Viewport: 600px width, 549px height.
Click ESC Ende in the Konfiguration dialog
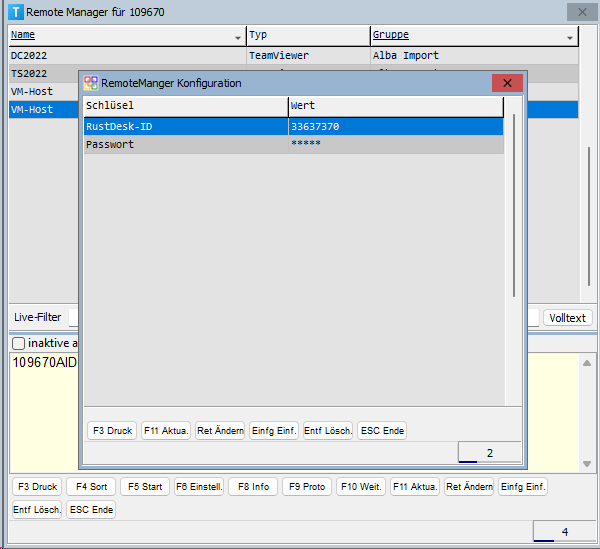coord(382,431)
